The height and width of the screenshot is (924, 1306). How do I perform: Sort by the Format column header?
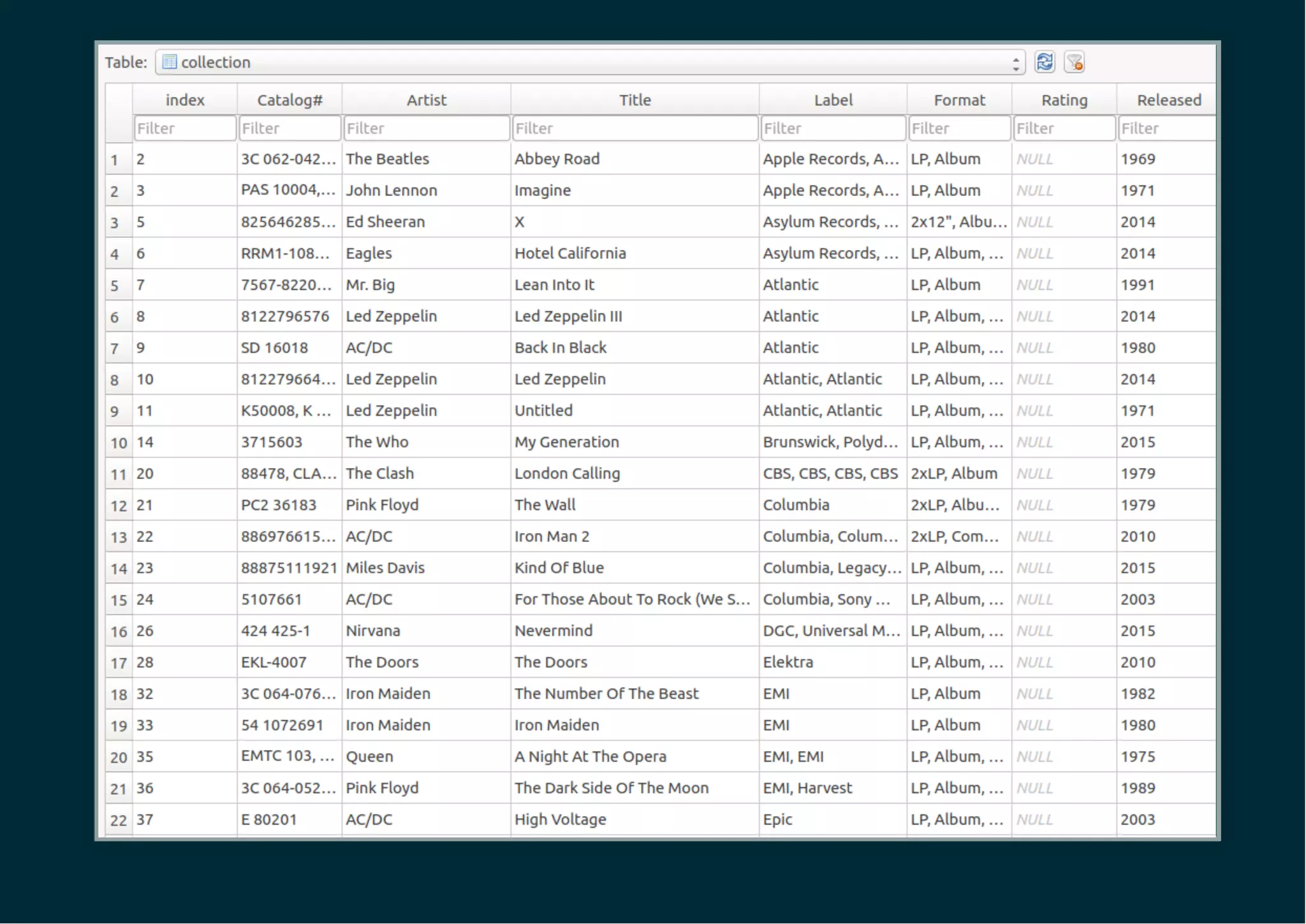pyautogui.click(x=959, y=99)
